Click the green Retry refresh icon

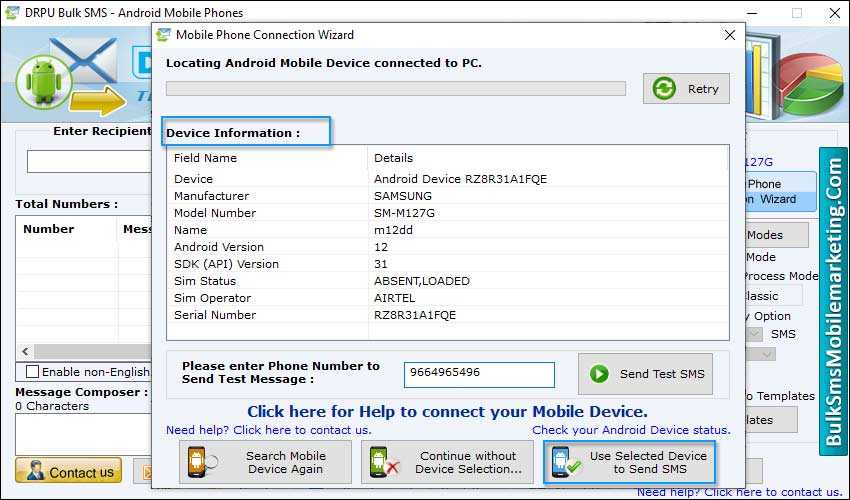point(664,89)
